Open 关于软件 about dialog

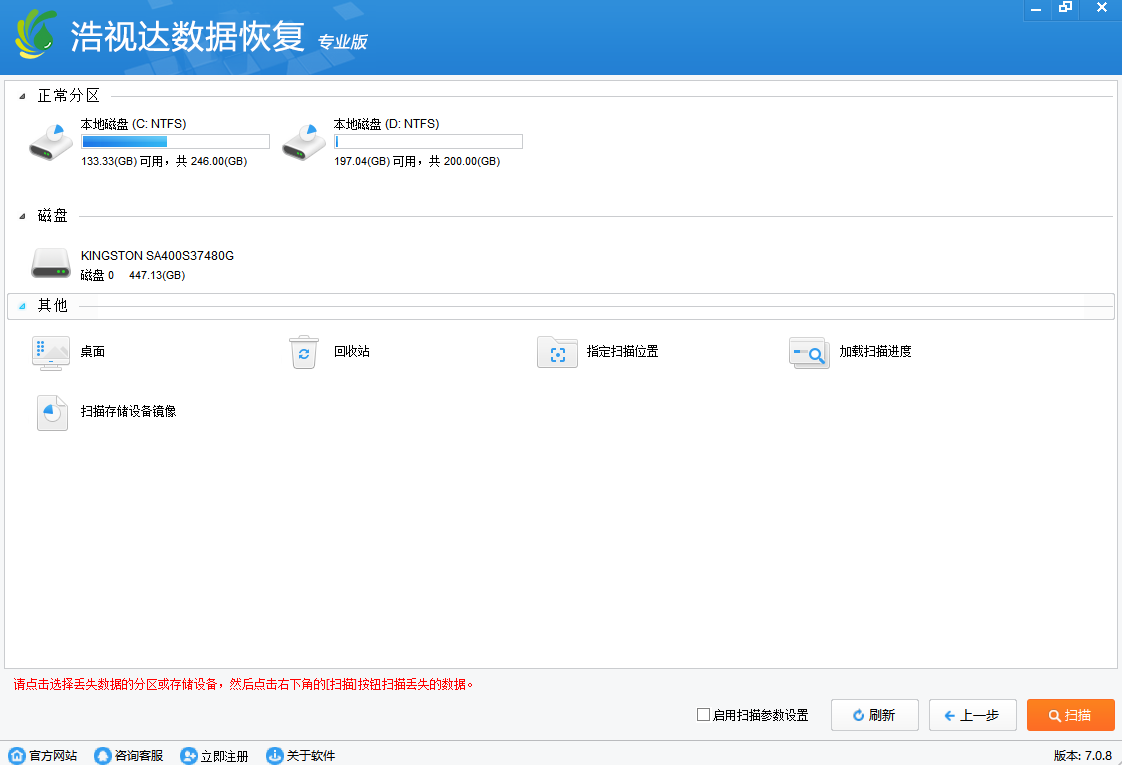(300, 756)
